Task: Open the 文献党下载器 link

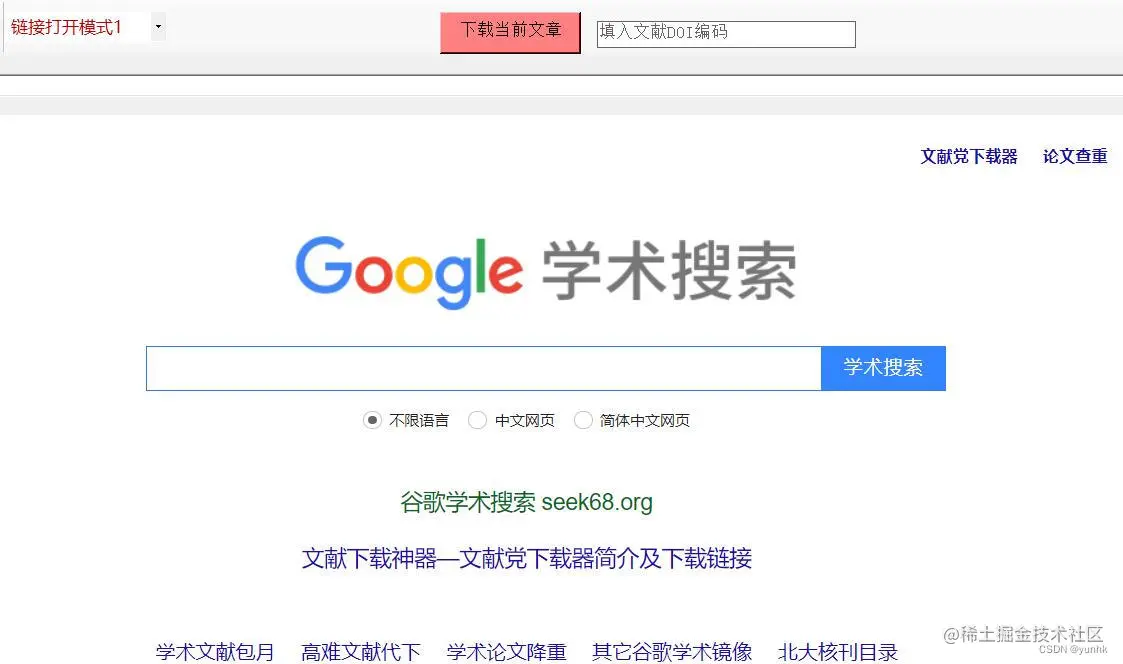Action: [x=968, y=156]
